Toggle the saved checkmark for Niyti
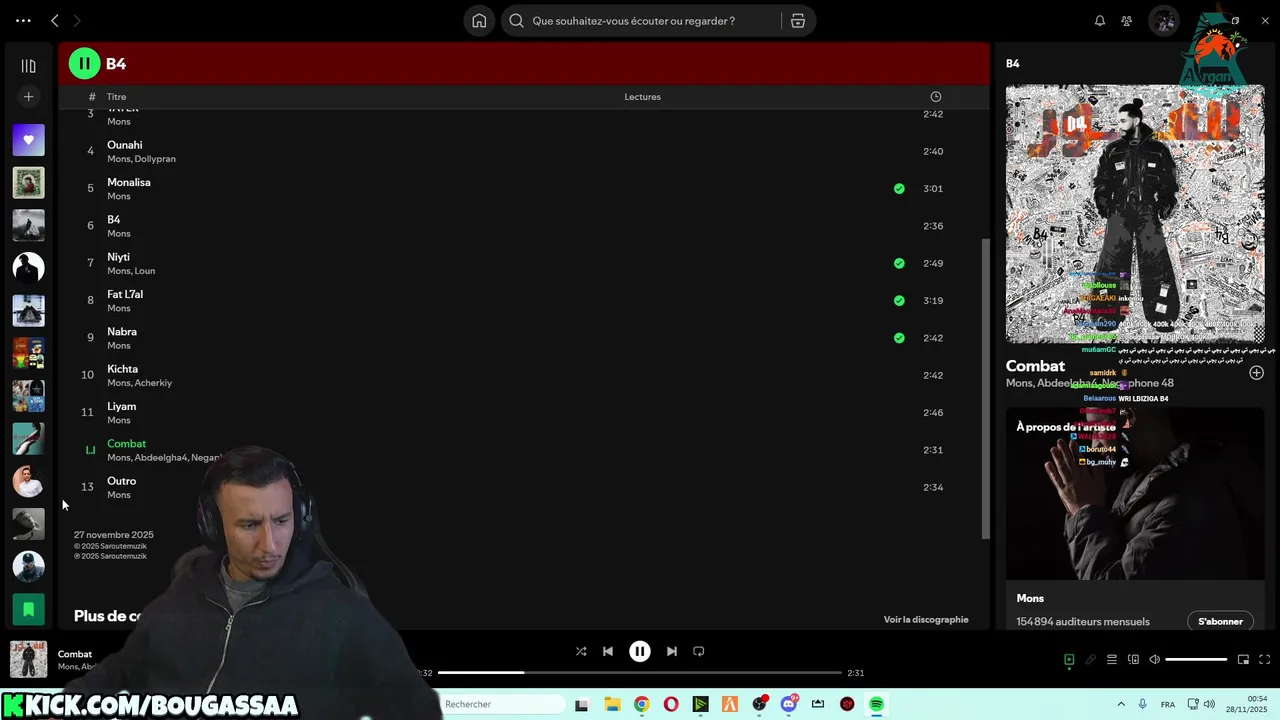This screenshot has height=720, width=1280. pos(899,263)
